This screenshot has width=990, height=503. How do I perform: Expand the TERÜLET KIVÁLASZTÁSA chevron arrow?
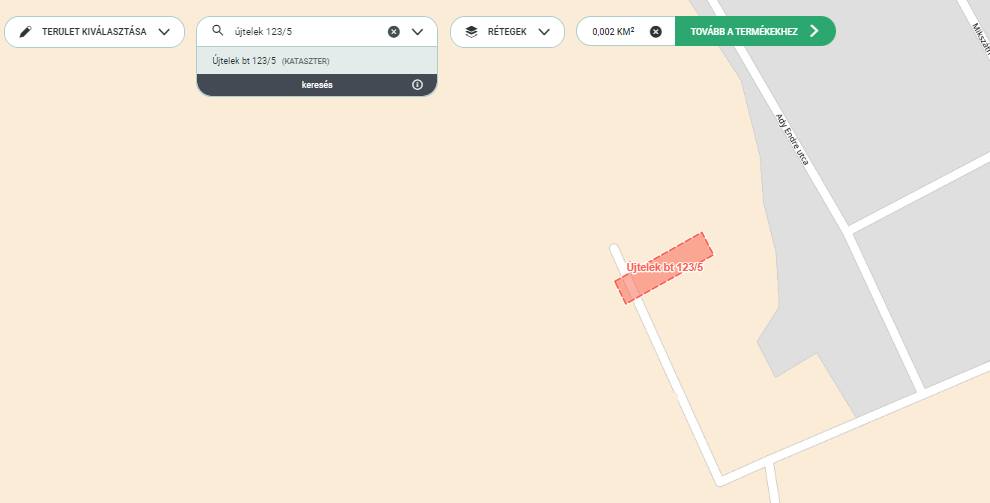(164, 32)
